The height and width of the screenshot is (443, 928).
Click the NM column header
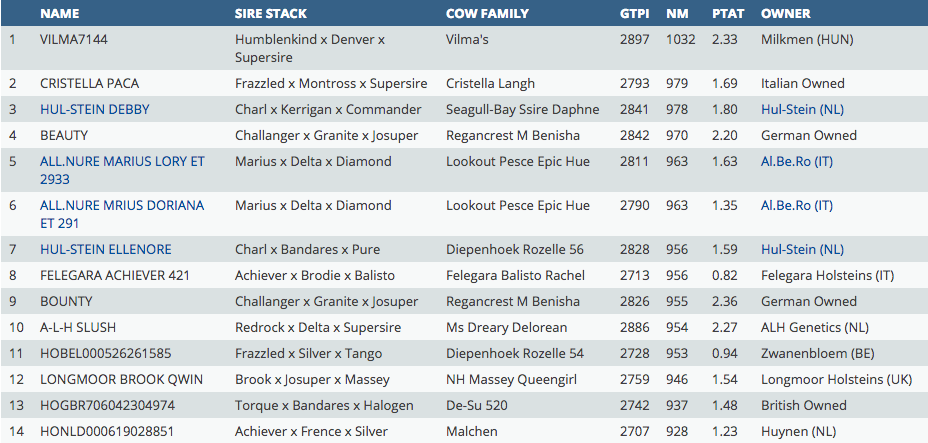[676, 14]
